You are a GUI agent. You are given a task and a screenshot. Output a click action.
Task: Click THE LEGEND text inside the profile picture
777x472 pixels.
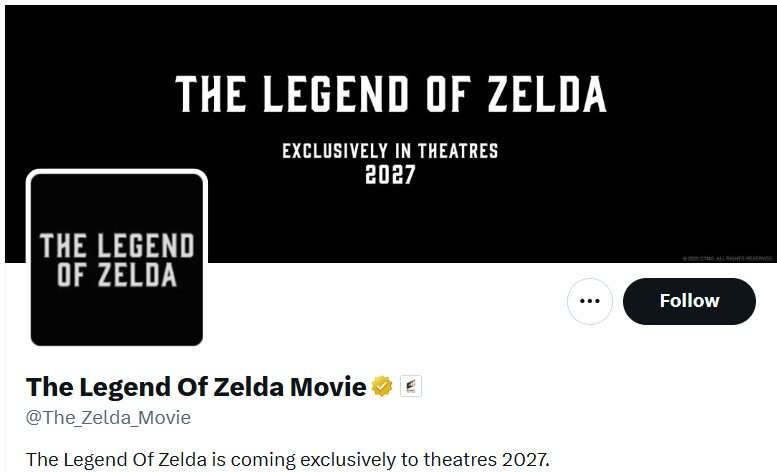pyautogui.click(x=117, y=246)
